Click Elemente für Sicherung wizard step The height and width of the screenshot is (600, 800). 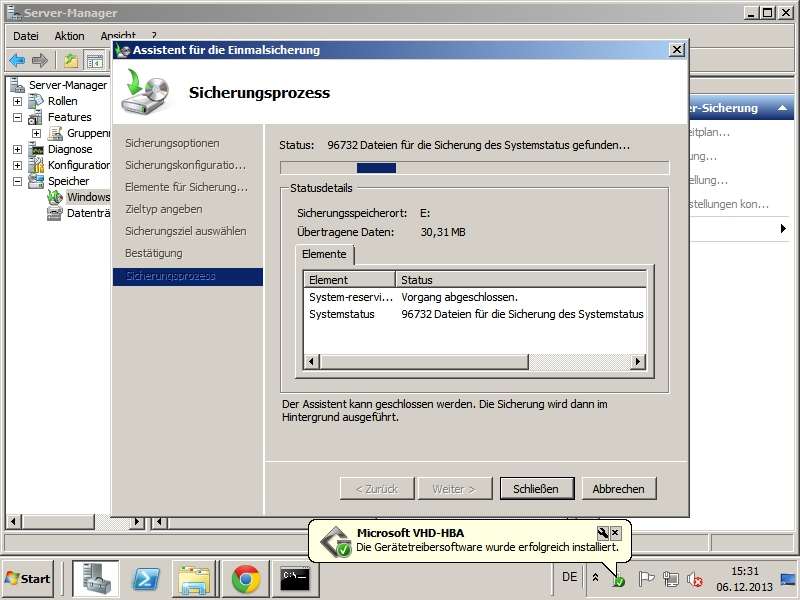click(x=186, y=187)
